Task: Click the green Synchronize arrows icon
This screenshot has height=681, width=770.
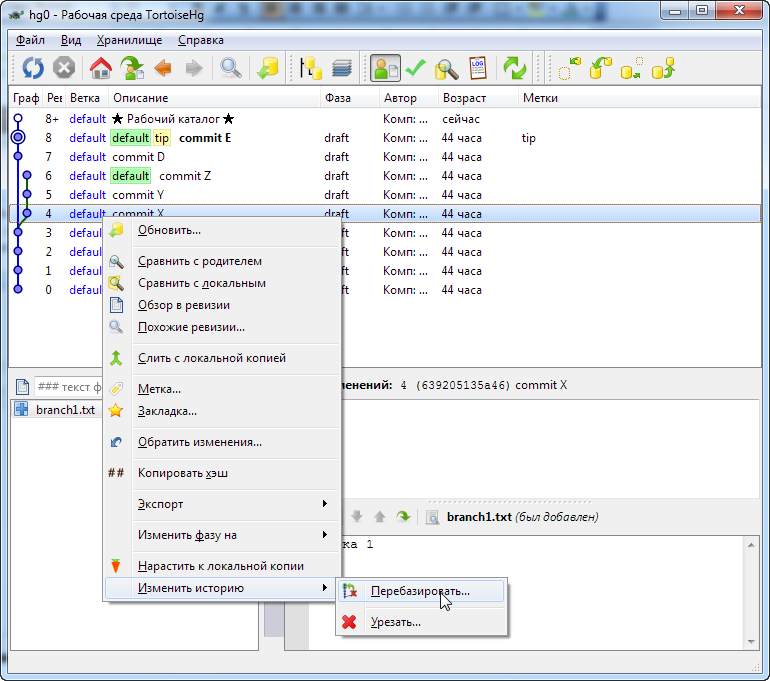Action: tap(514, 68)
